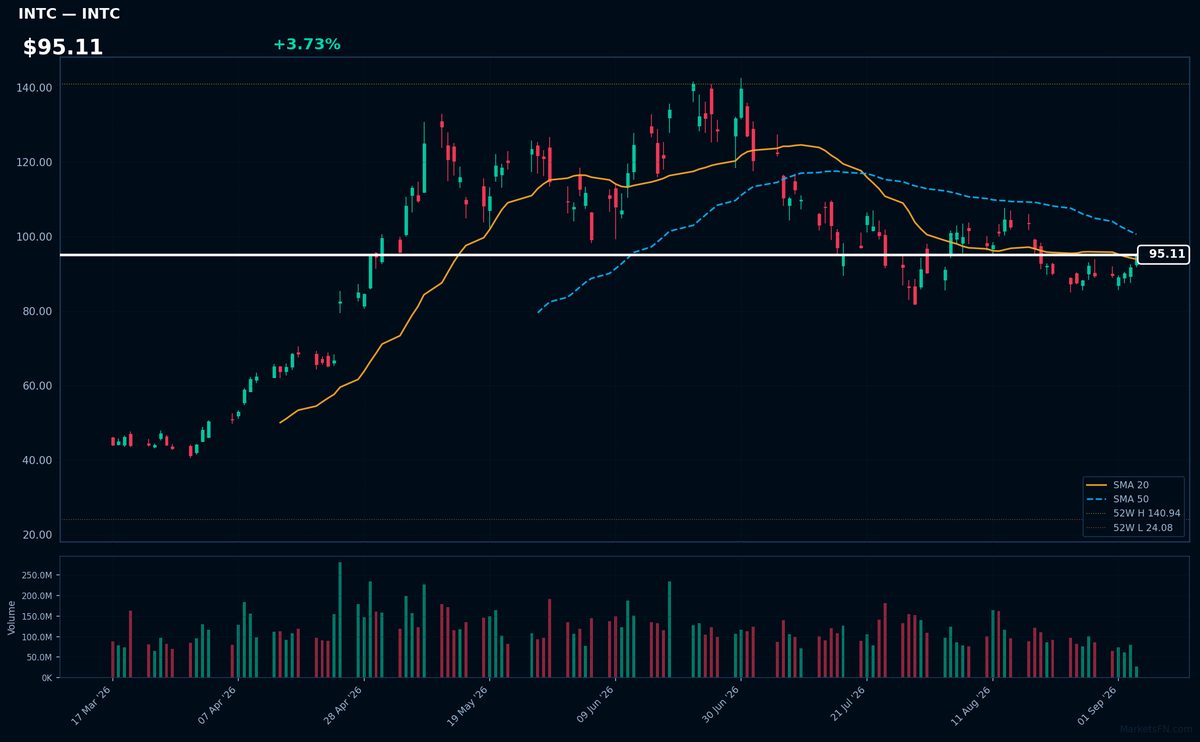This screenshot has width=1200, height=742.
Task: Click the 30 Jun '26 date label
Action: [x=719, y=706]
